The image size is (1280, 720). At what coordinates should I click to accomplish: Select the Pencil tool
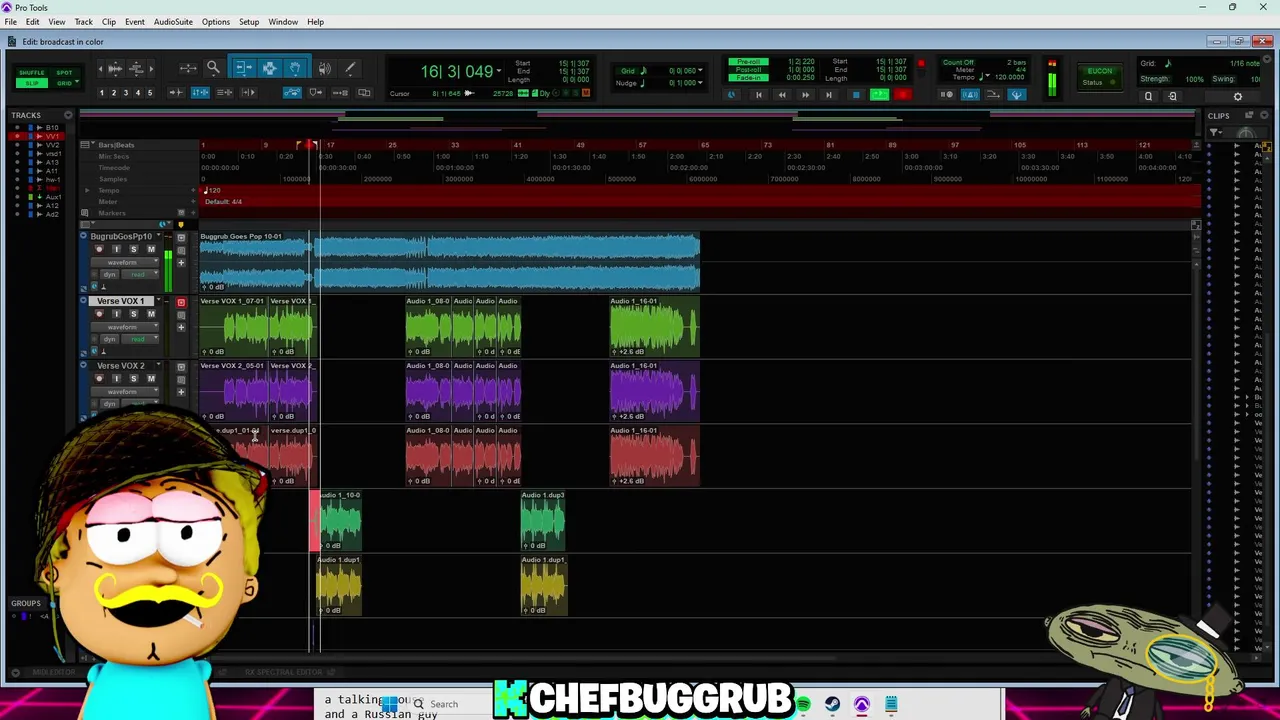350,68
